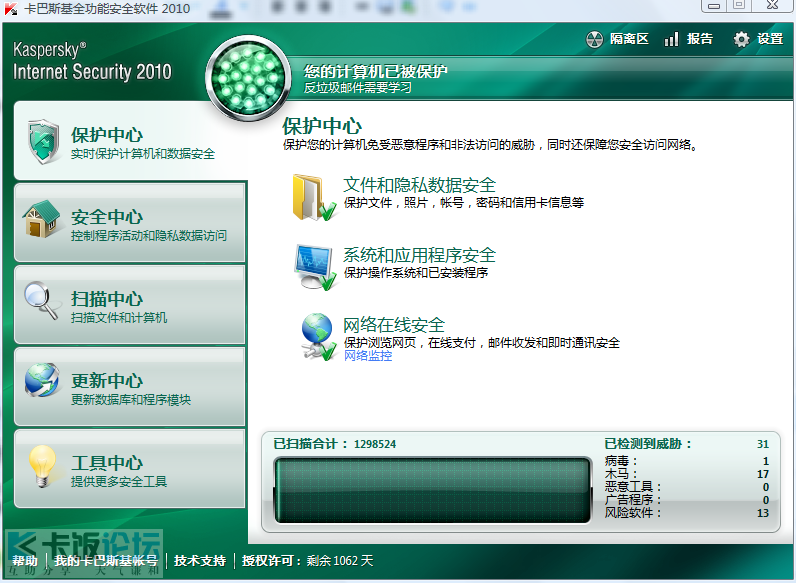
Task: Click the 风险软件 row
Action: [x=686, y=513]
